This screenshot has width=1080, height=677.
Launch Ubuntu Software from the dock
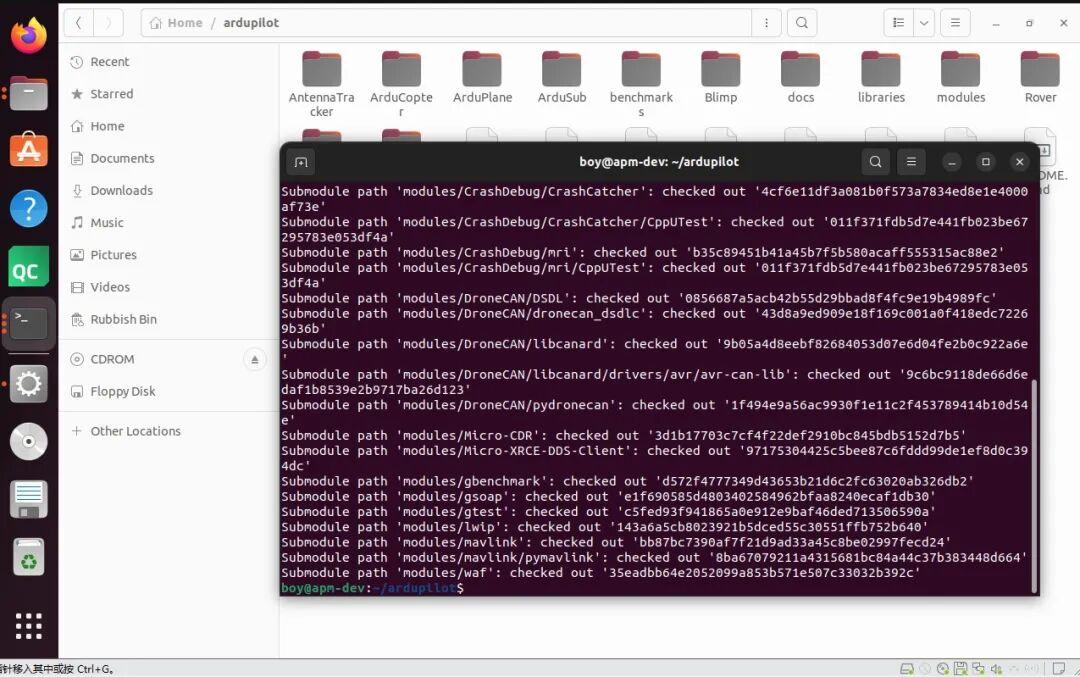[28, 150]
